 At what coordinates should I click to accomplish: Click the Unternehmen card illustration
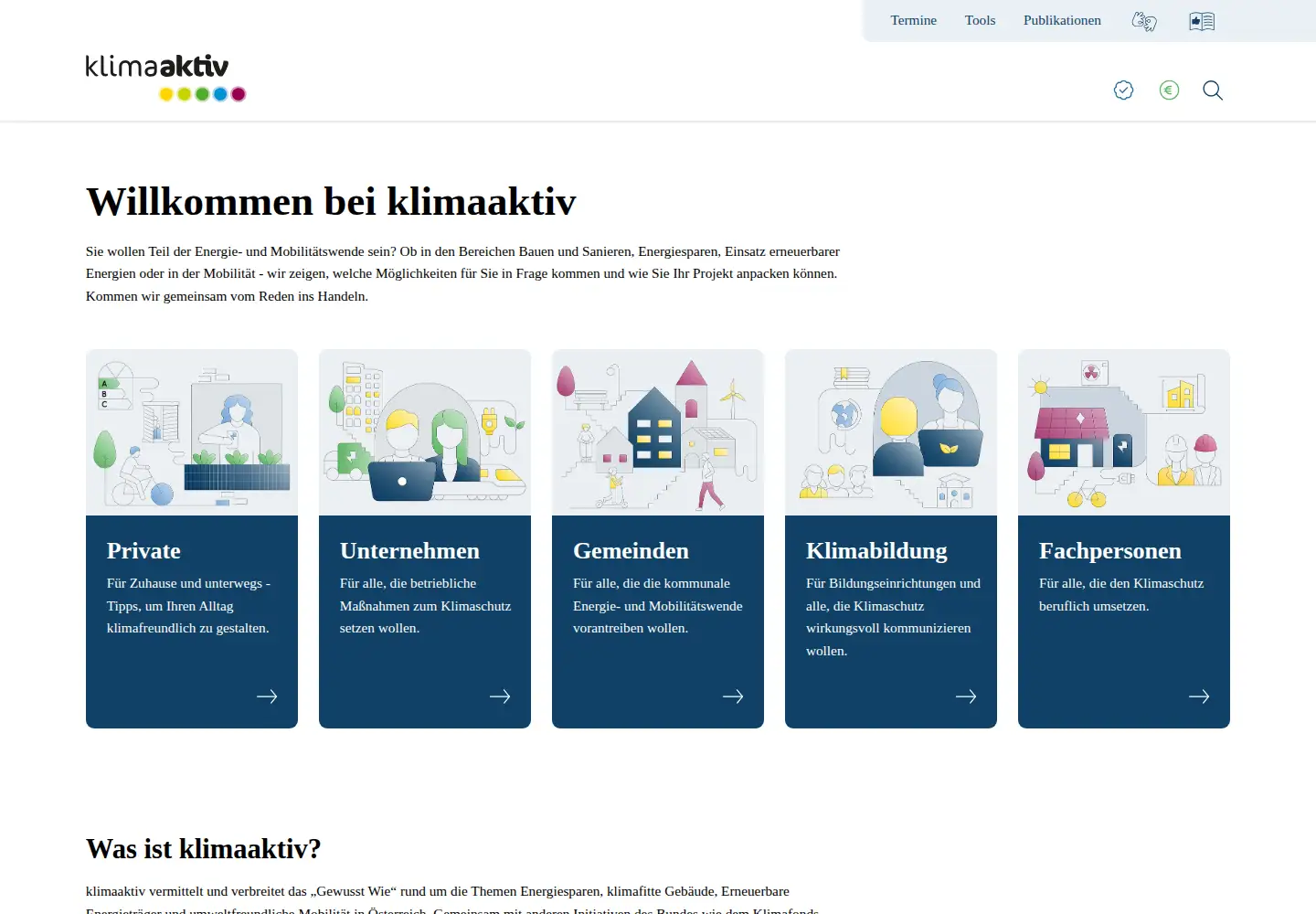click(425, 432)
